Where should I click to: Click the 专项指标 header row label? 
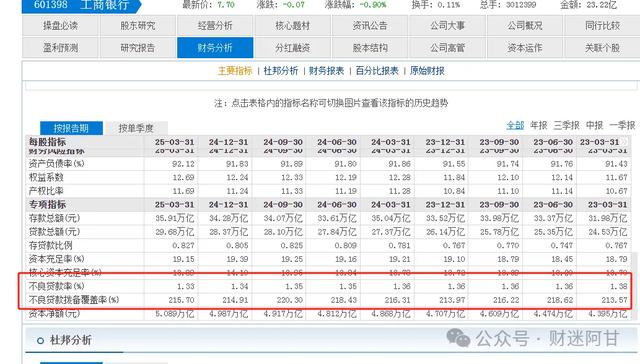coord(47,204)
